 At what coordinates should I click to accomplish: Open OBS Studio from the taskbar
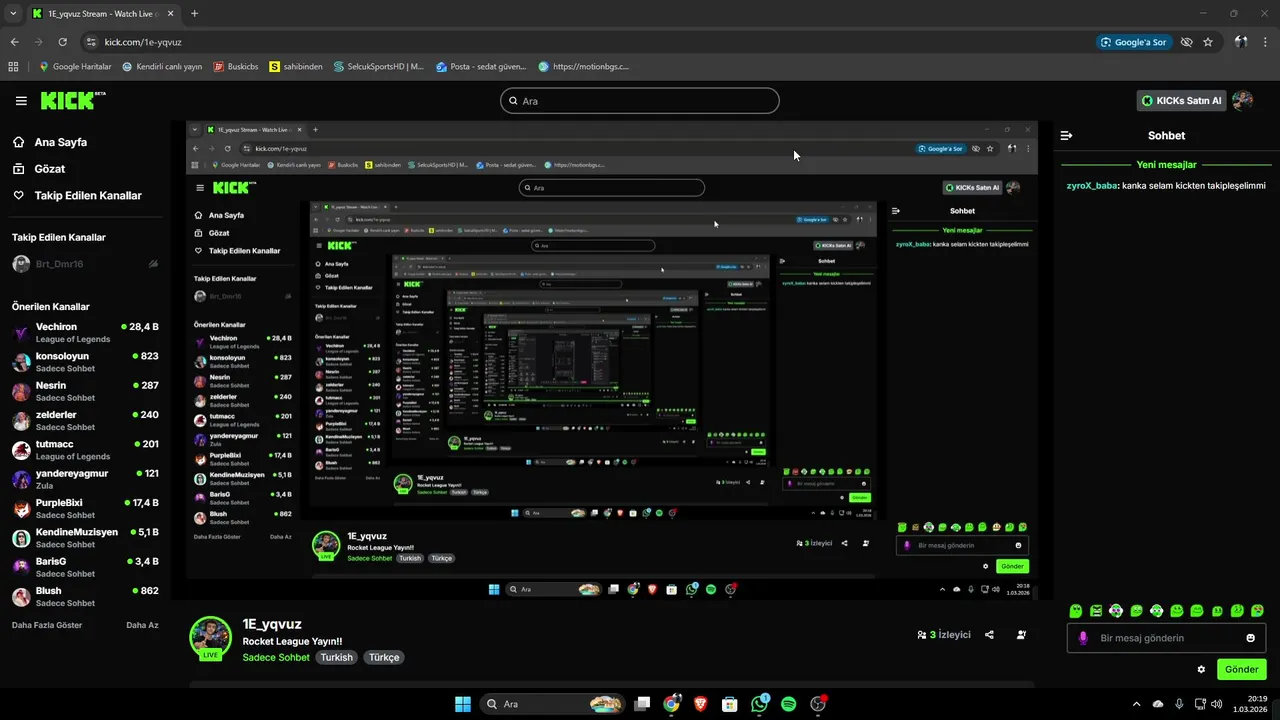point(818,704)
